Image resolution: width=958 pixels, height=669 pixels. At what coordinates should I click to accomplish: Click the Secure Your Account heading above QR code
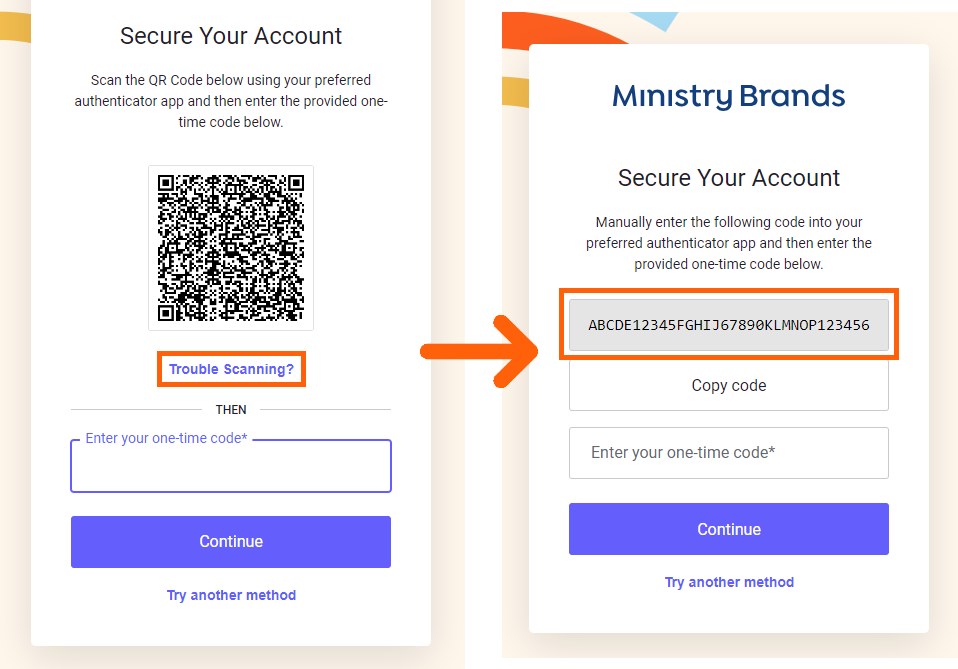tap(231, 36)
